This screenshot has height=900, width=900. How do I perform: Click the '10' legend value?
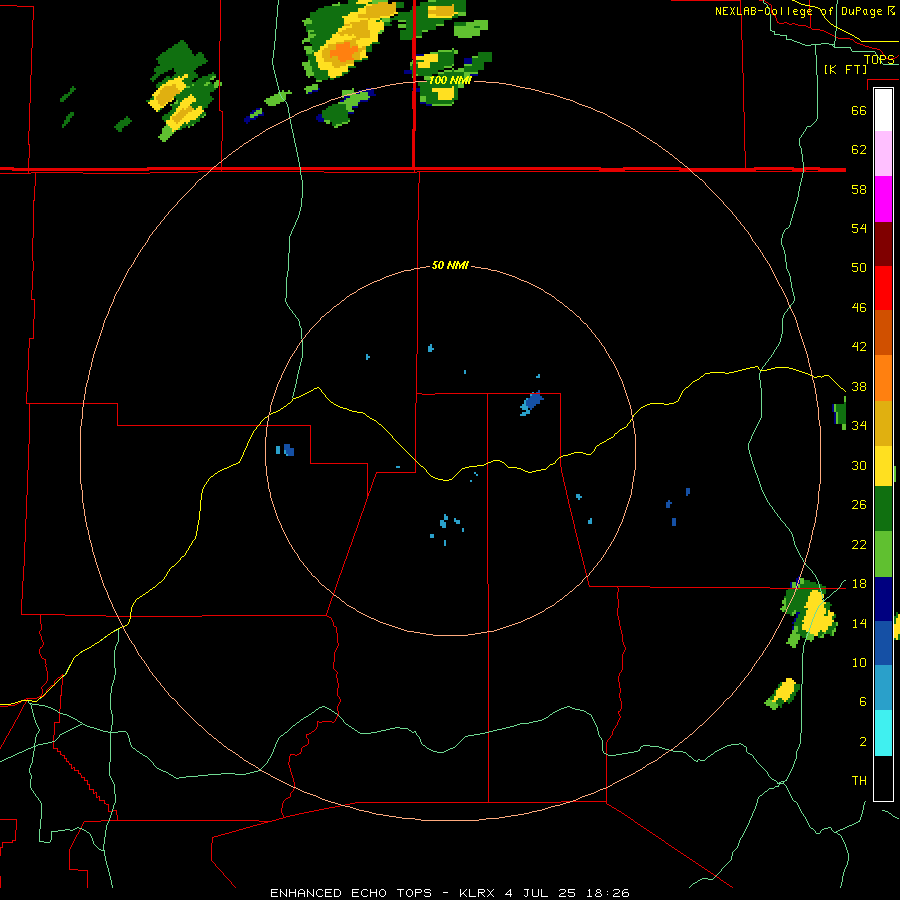(859, 663)
